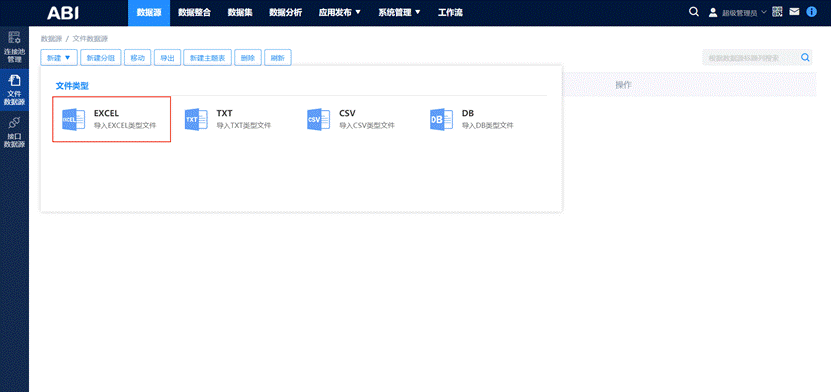831x392 pixels.
Task: Open the 数据集 menu item
Action: click(240, 13)
